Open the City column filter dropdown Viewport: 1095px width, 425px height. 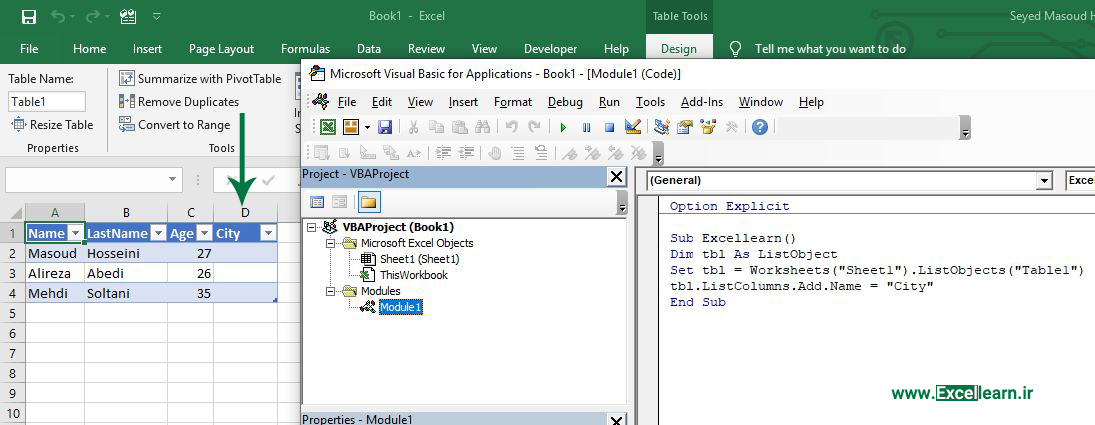coord(267,234)
